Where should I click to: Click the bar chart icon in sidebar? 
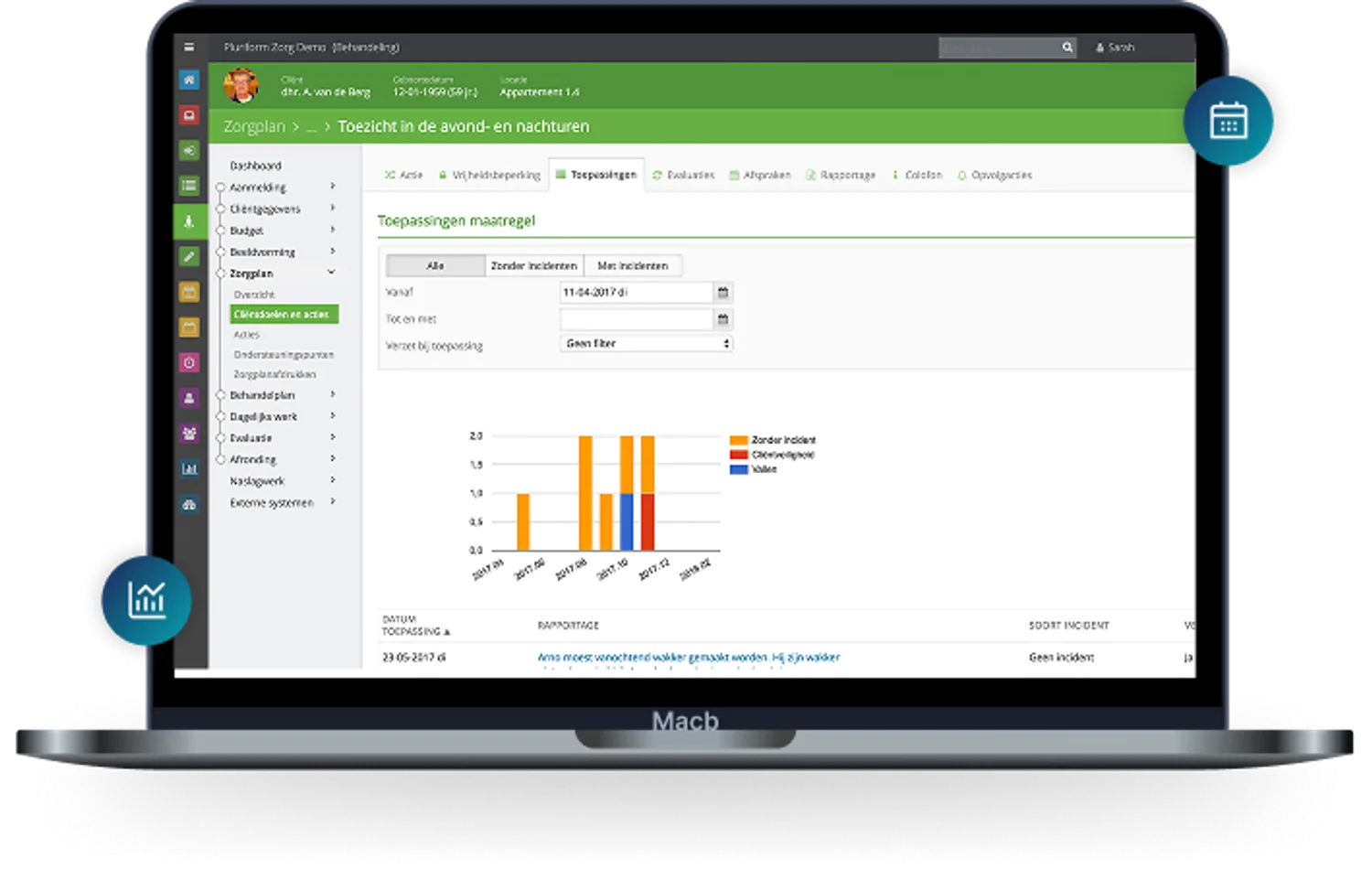tap(189, 469)
